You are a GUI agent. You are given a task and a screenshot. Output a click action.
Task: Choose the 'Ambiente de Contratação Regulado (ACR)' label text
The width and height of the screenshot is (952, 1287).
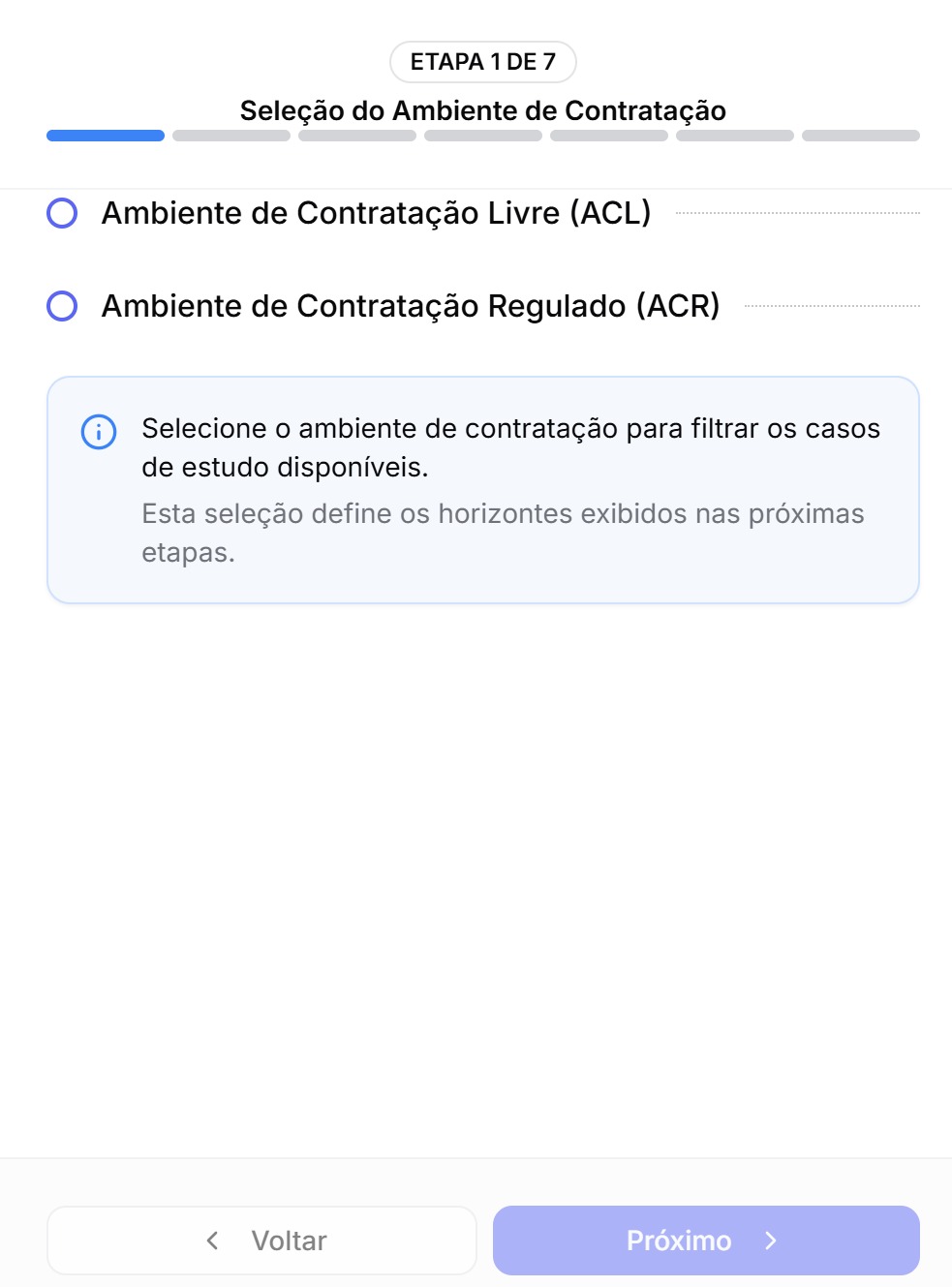click(411, 306)
